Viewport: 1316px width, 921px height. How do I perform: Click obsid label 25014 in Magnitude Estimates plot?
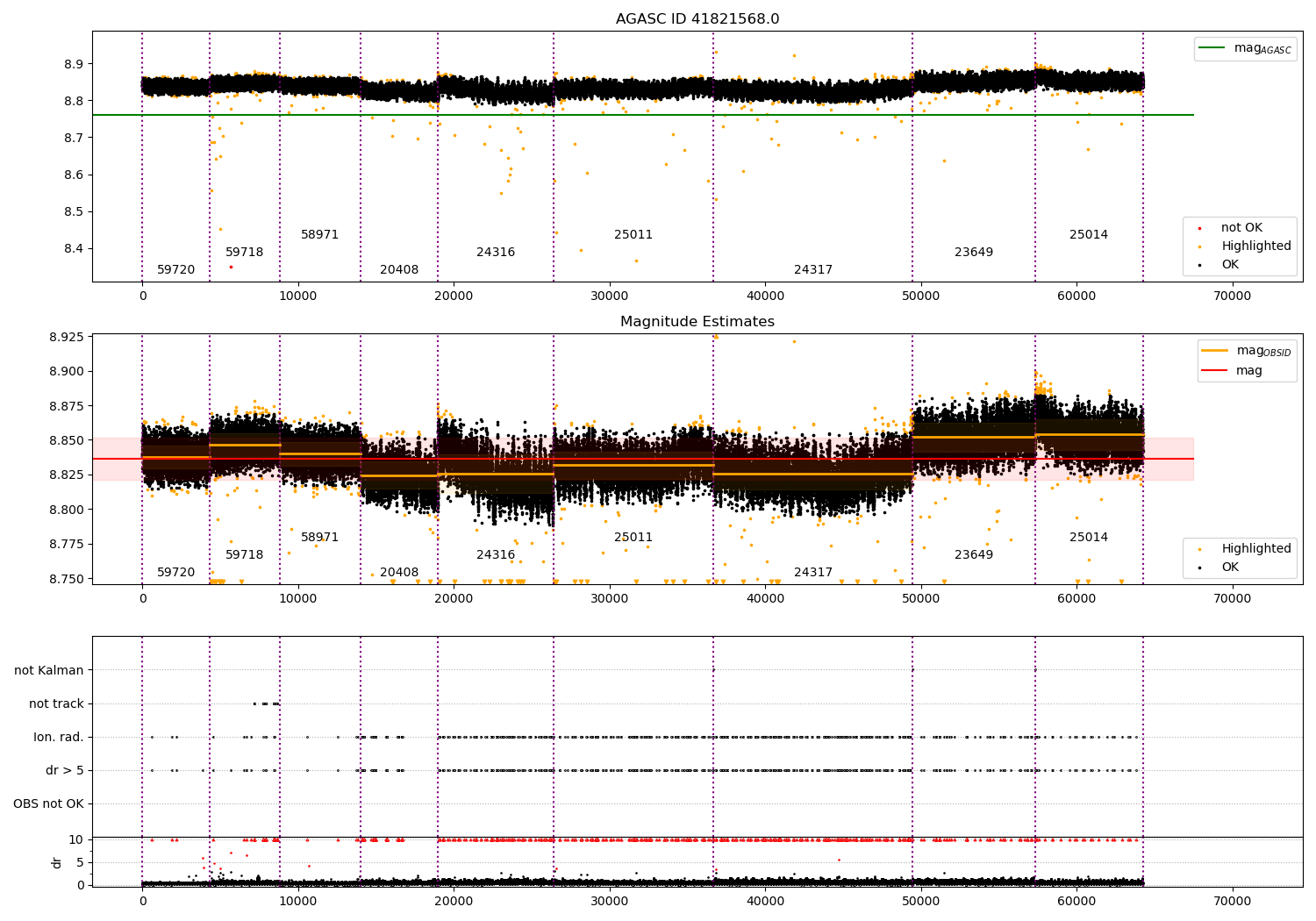coord(1089,537)
